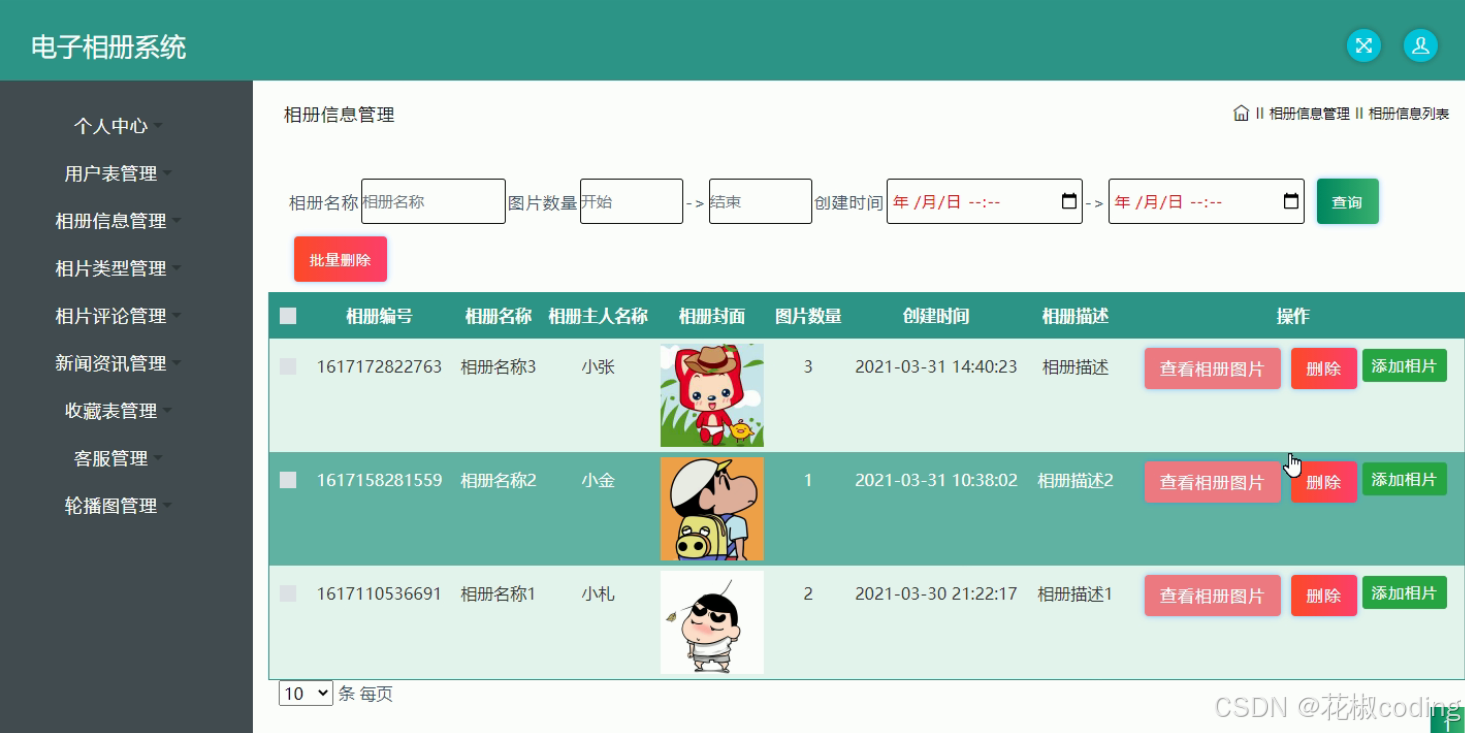Expand the 相片类型管理 sidebar menu
The width and height of the screenshot is (1465, 733).
tap(110, 268)
